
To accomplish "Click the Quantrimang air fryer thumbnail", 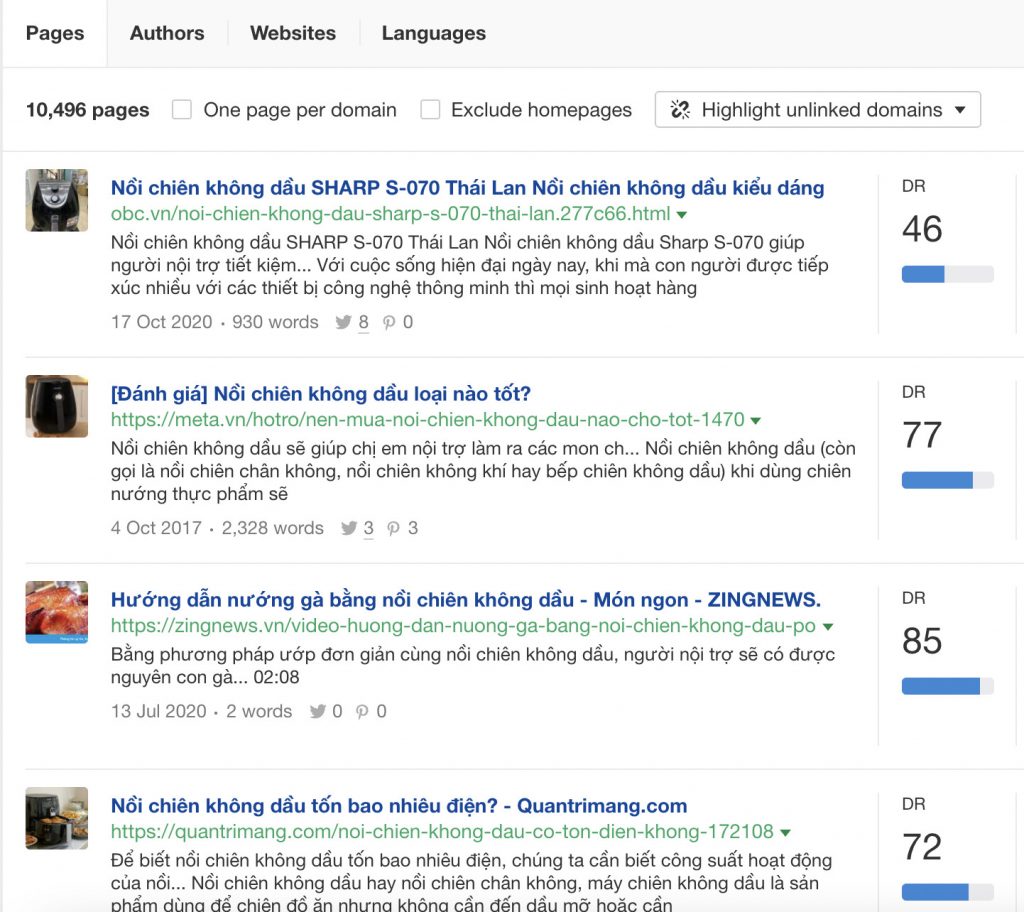I will click(x=57, y=818).
